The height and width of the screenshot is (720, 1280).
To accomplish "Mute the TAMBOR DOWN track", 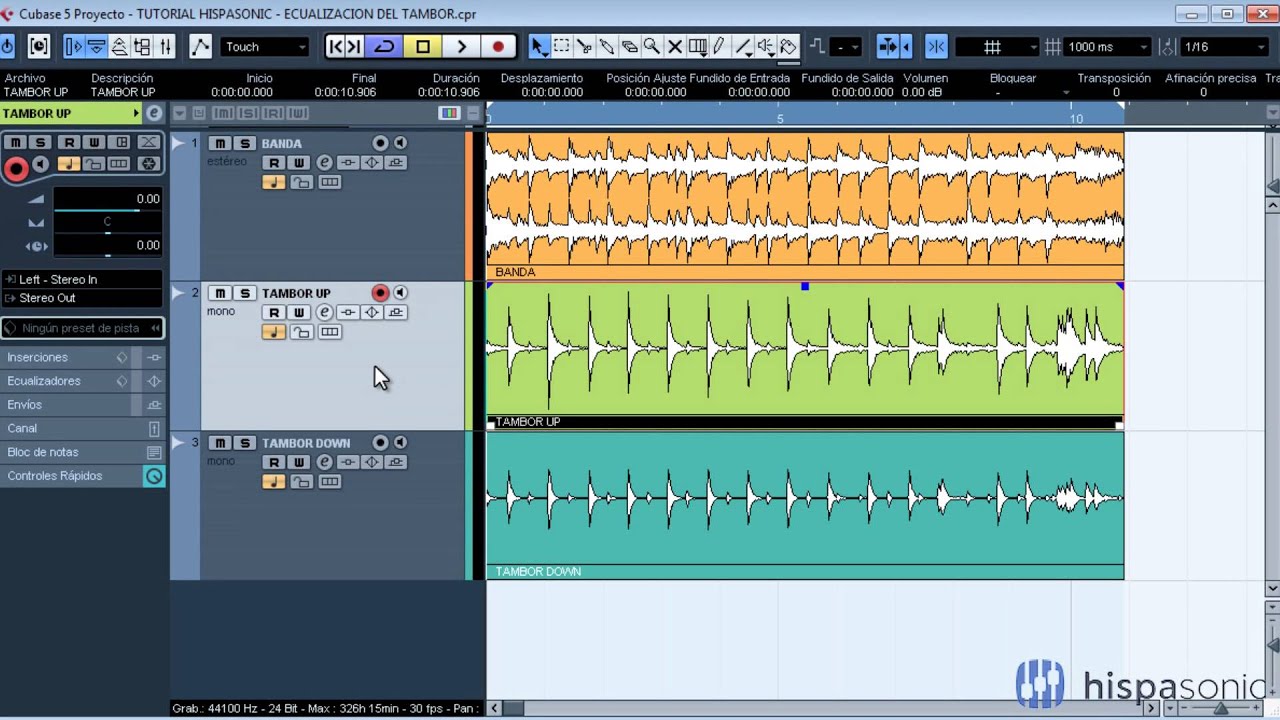I will coord(221,443).
